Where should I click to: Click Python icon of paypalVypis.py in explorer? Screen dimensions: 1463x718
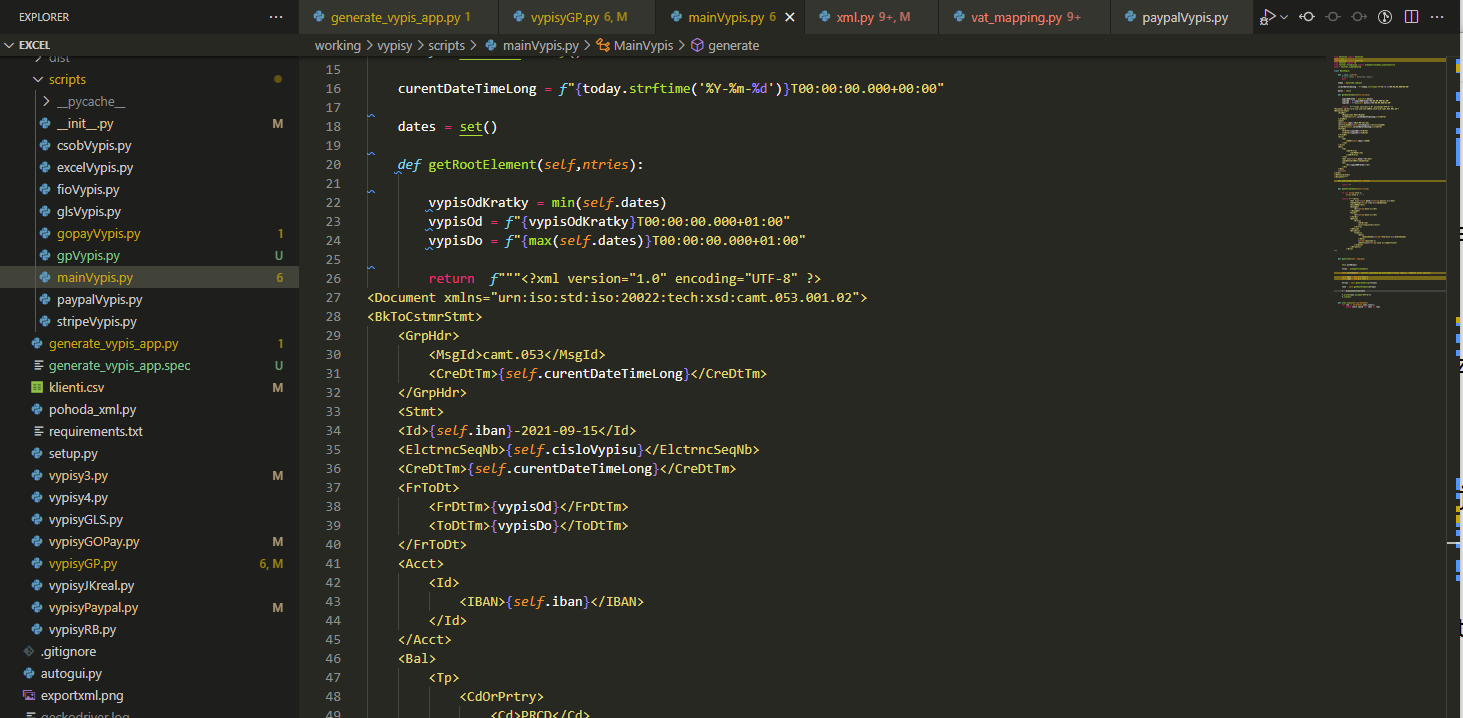click(x=45, y=299)
